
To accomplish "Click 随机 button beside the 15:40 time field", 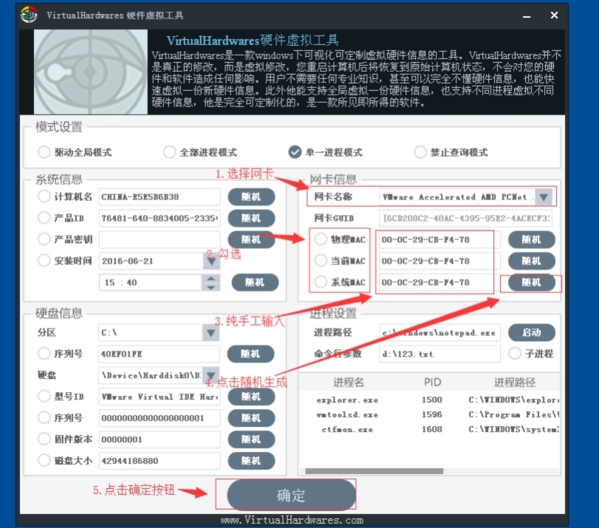I will pyautogui.click(x=255, y=282).
